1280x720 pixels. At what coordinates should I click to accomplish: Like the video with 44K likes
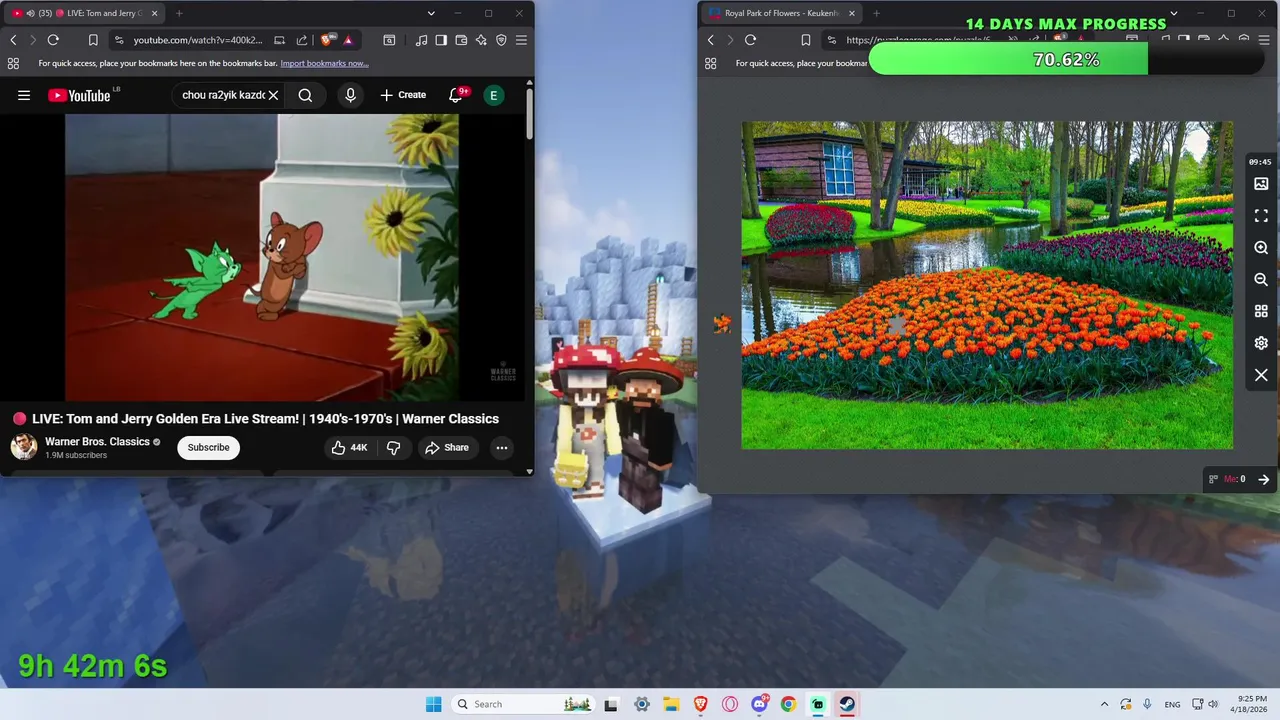click(349, 447)
